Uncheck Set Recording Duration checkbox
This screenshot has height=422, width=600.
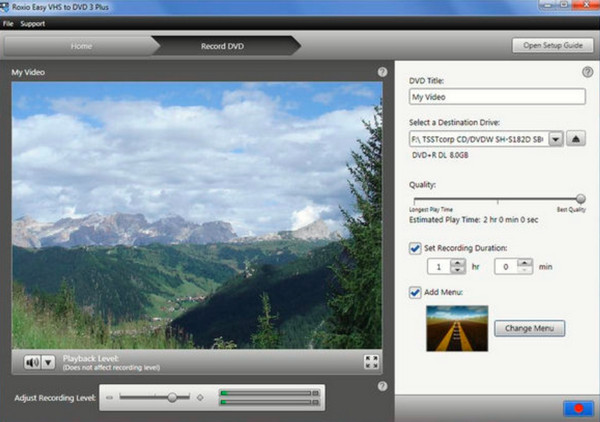click(x=415, y=248)
